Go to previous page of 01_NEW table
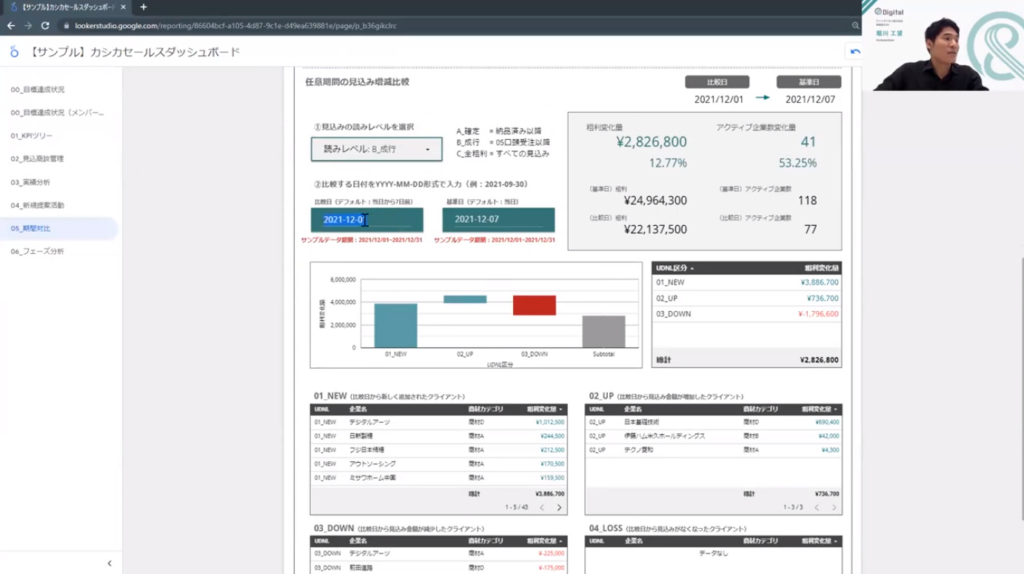This screenshot has width=1024, height=574. point(541,508)
